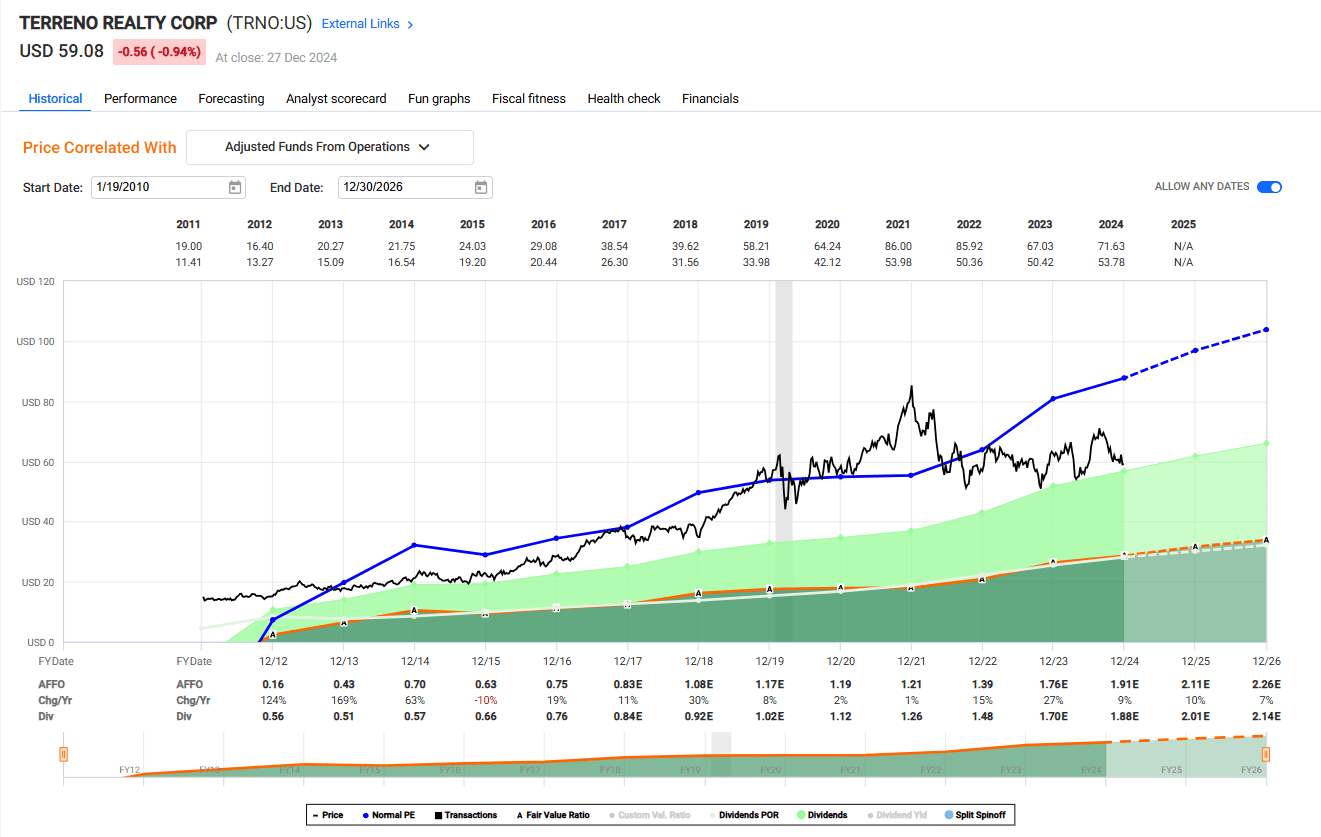The height and width of the screenshot is (837, 1321).
Task: Open the Financials tab
Action: [710, 98]
